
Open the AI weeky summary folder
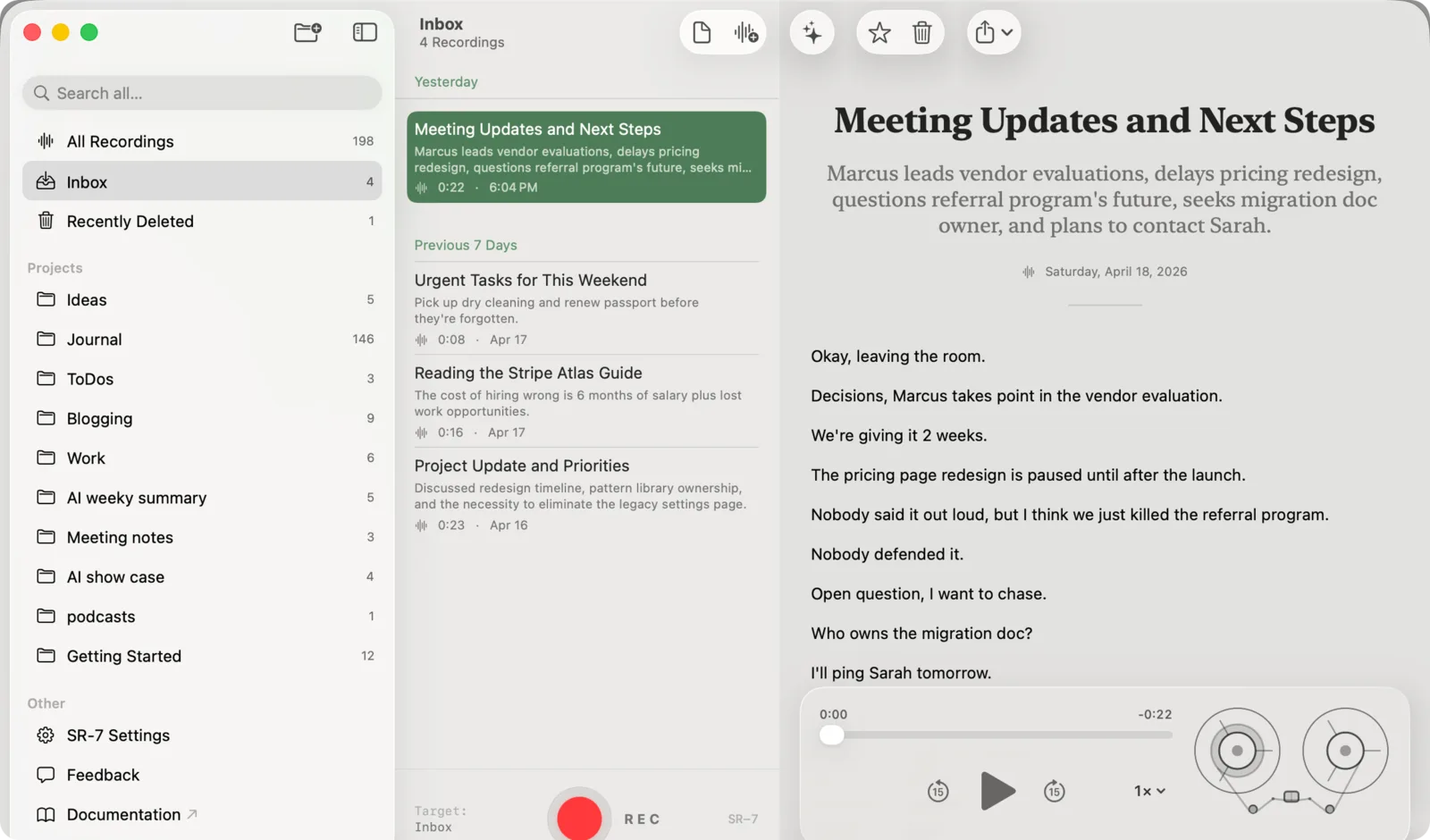pos(202,497)
